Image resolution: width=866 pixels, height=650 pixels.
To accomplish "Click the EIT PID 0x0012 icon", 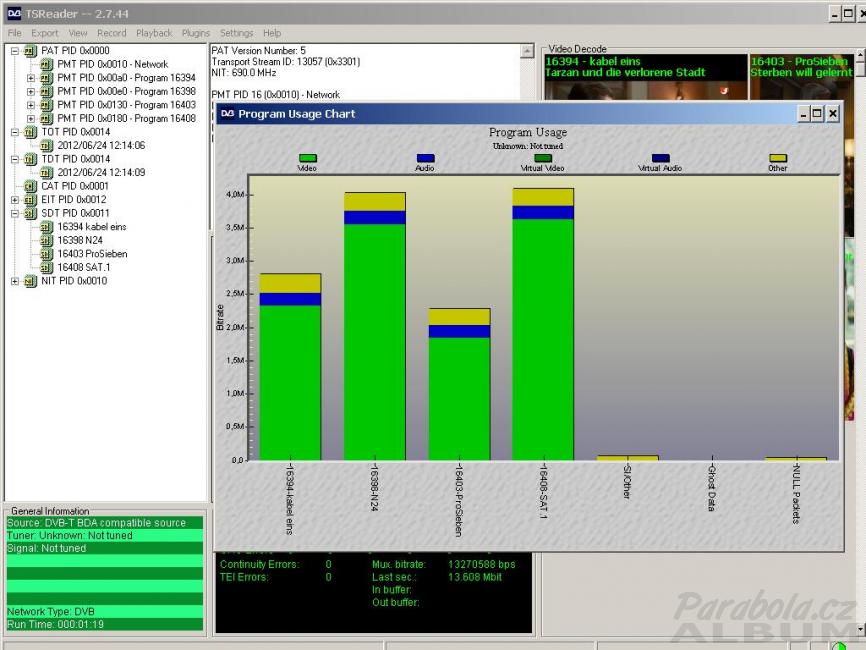I will click(30, 200).
